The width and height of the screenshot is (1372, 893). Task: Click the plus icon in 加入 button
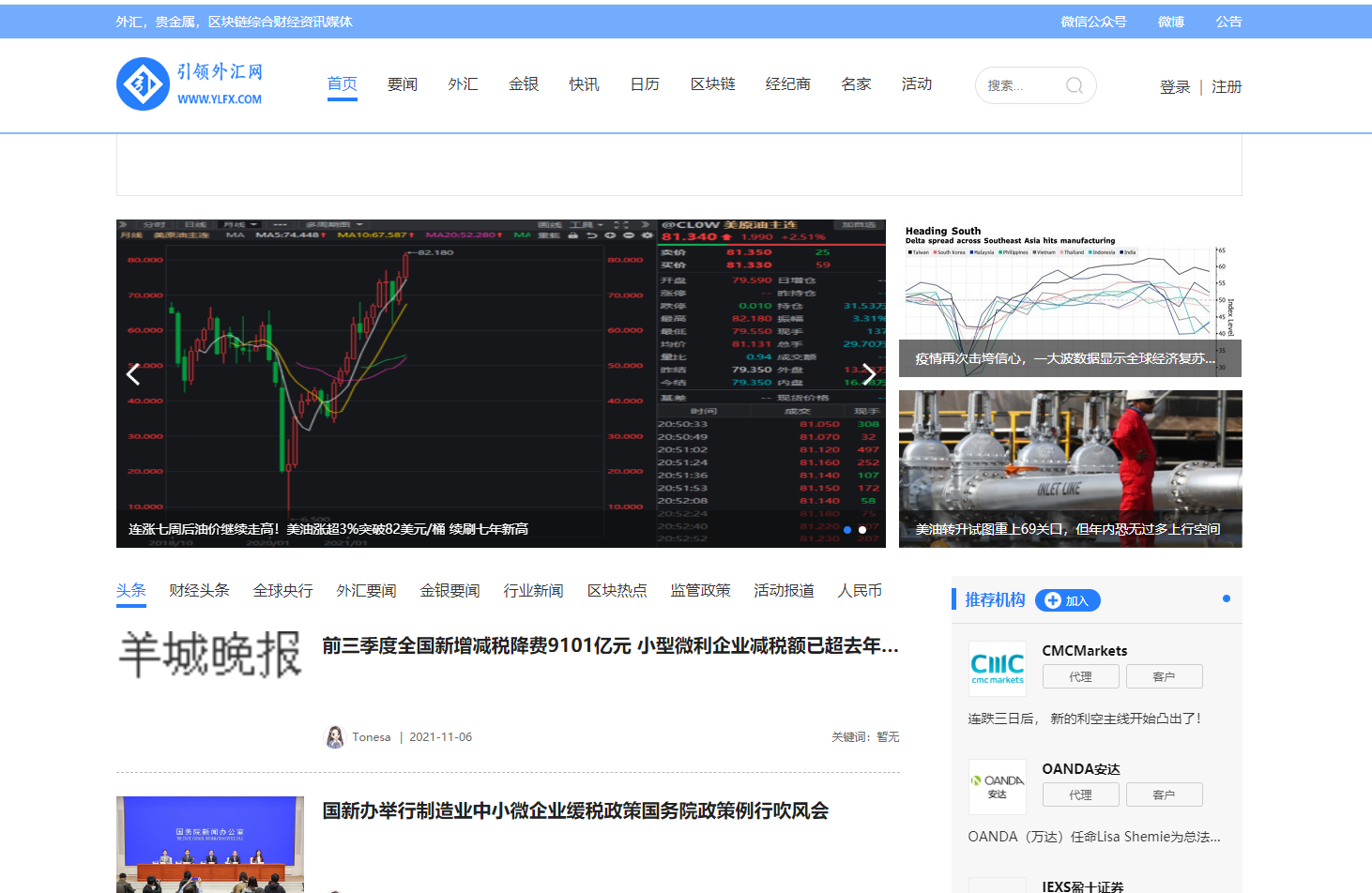(1053, 600)
